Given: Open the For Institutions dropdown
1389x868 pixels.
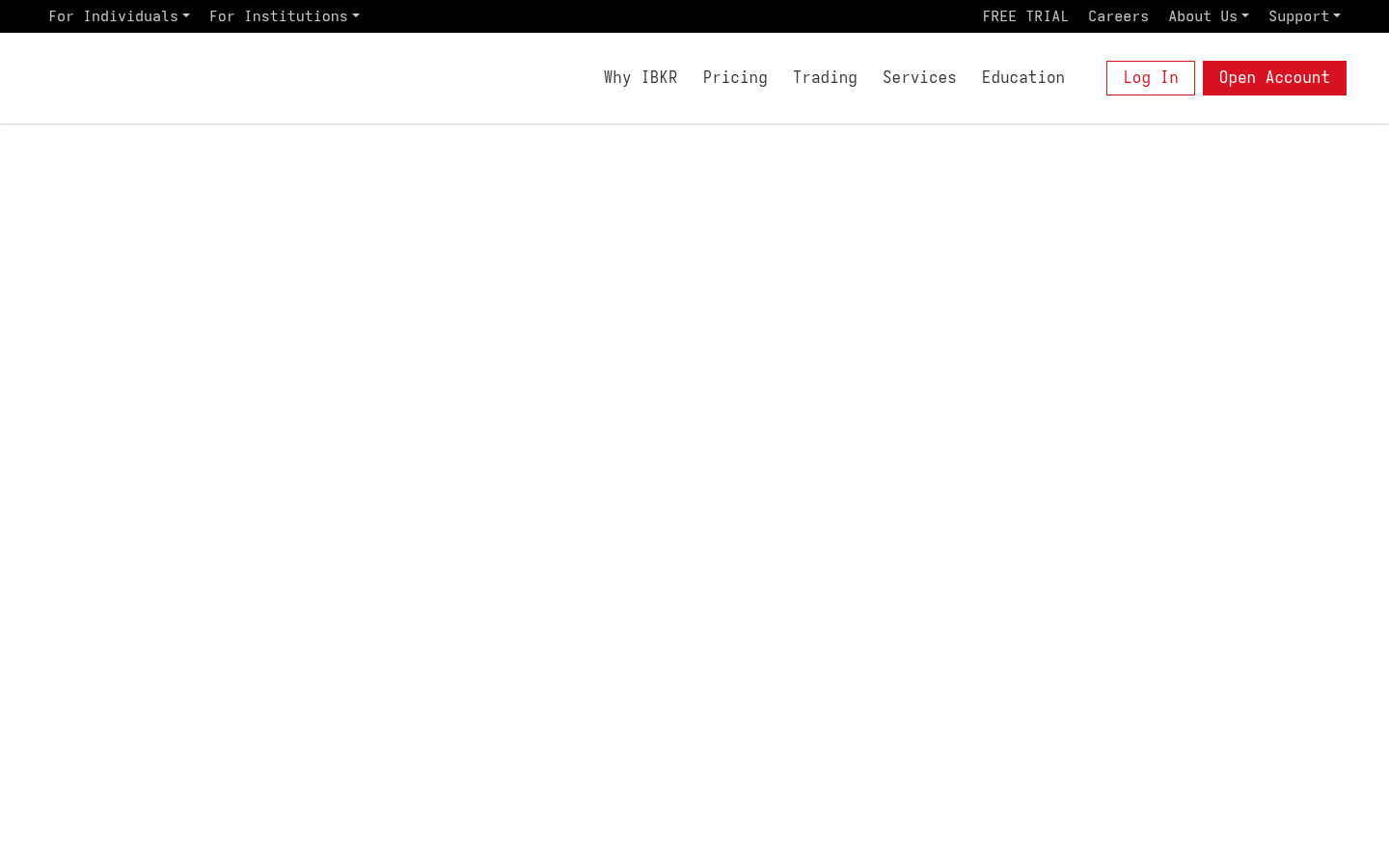Looking at the screenshot, I should click(x=278, y=16).
